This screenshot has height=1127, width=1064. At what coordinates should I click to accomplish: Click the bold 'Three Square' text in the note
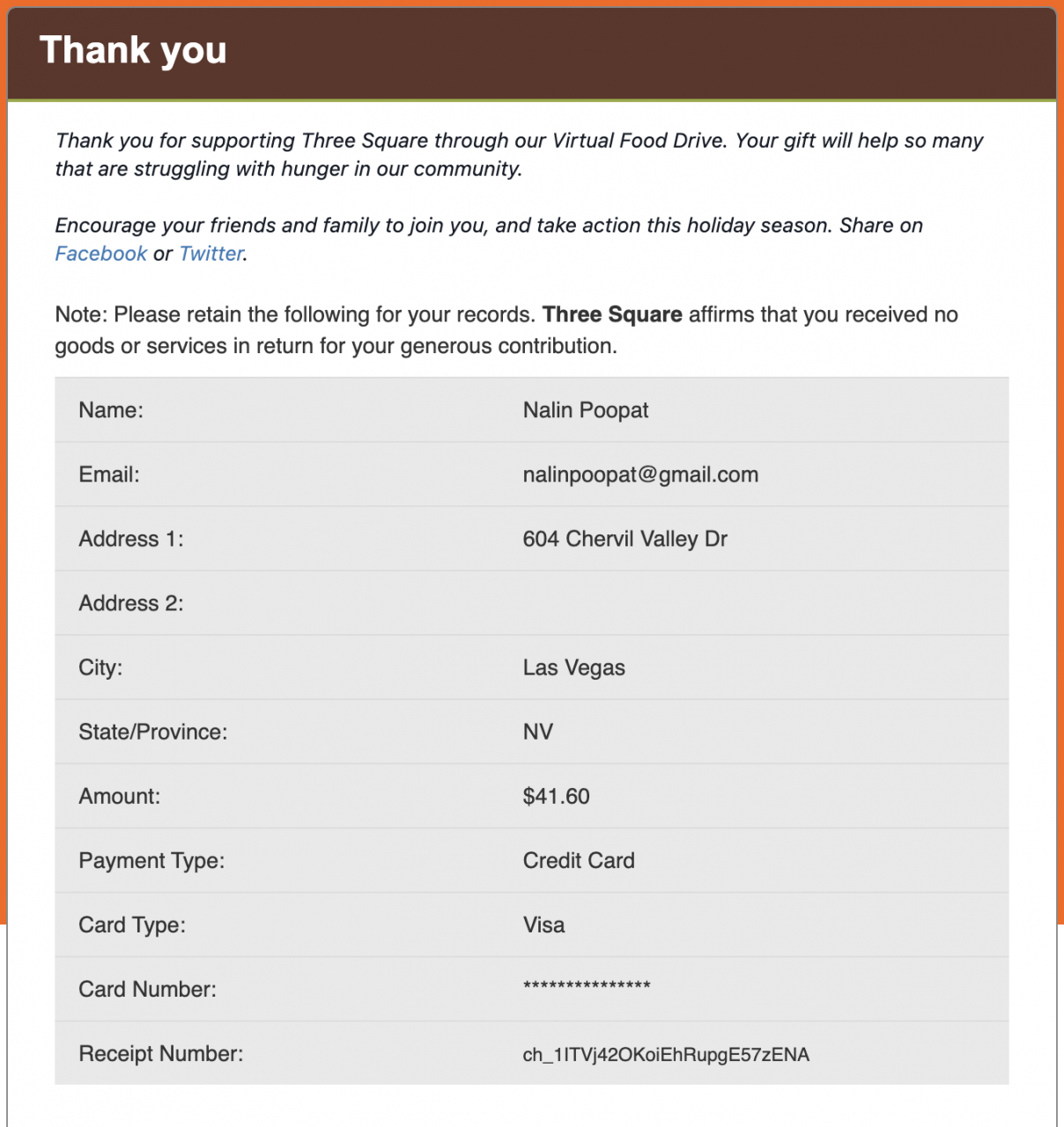[612, 315]
